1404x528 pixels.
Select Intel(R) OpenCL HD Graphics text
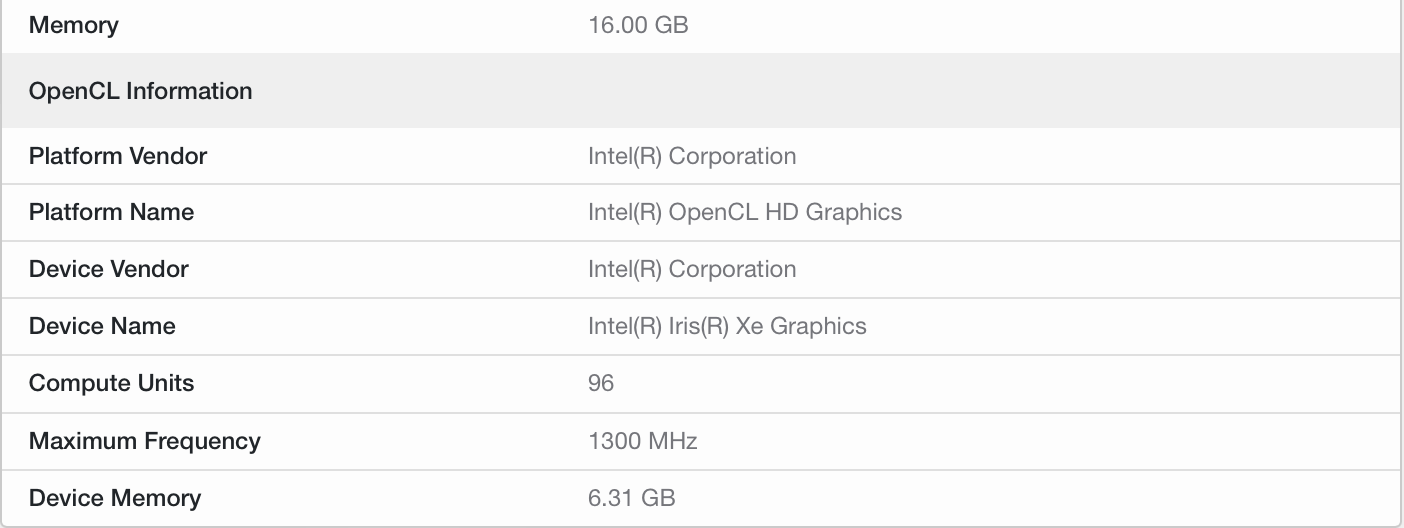click(745, 212)
